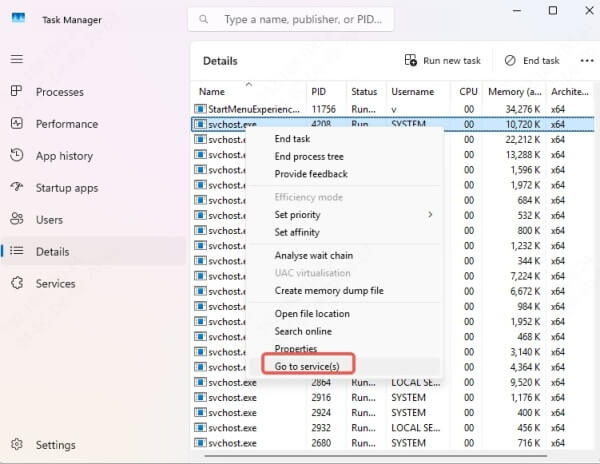
Task: Click the horizontal scrollbar at bottom
Action: (376, 456)
